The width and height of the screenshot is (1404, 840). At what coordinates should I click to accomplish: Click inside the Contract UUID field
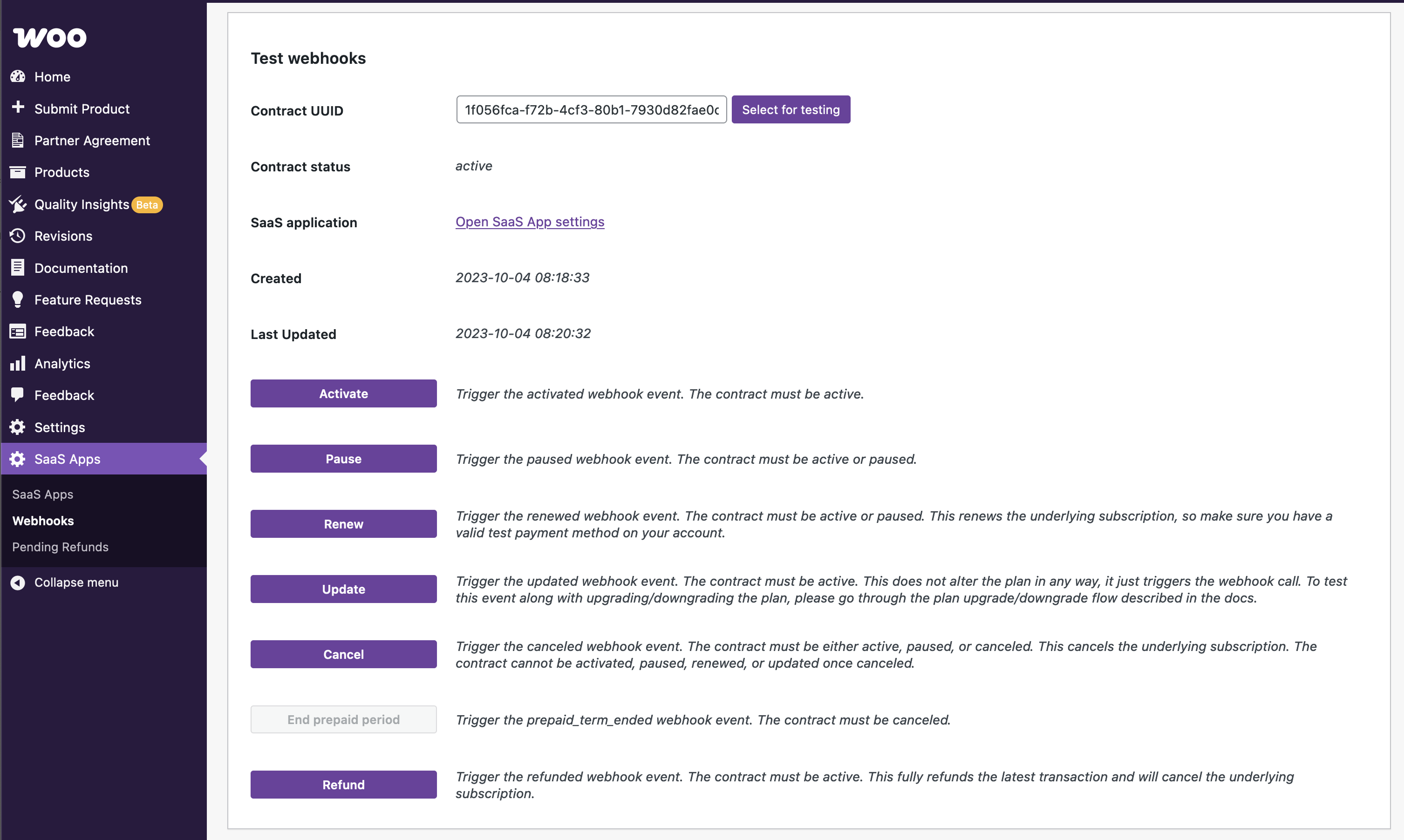click(x=591, y=109)
